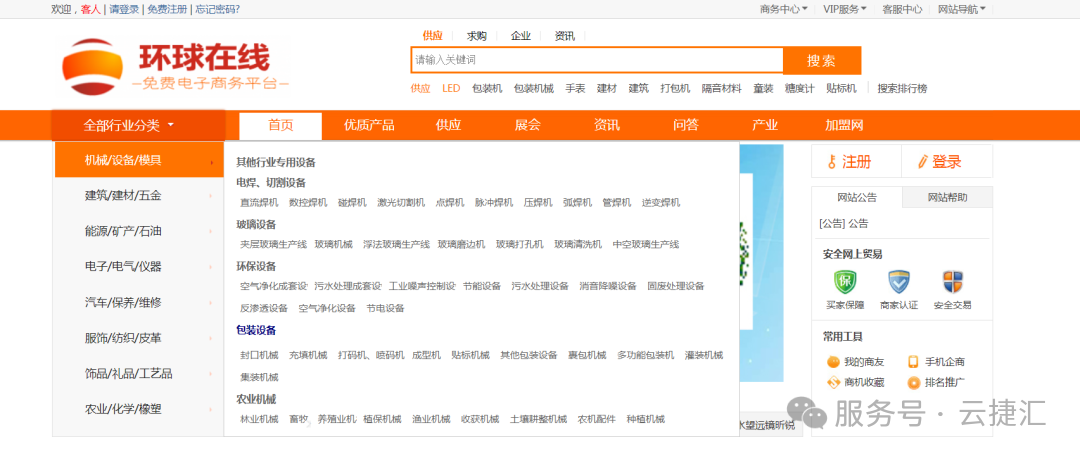Open 排名推广 tool icon

coord(913,382)
